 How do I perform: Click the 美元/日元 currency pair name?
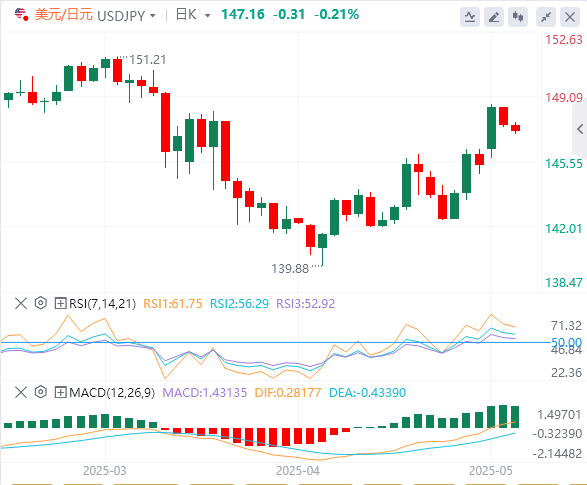pyautogui.click(x=64, y=15)
